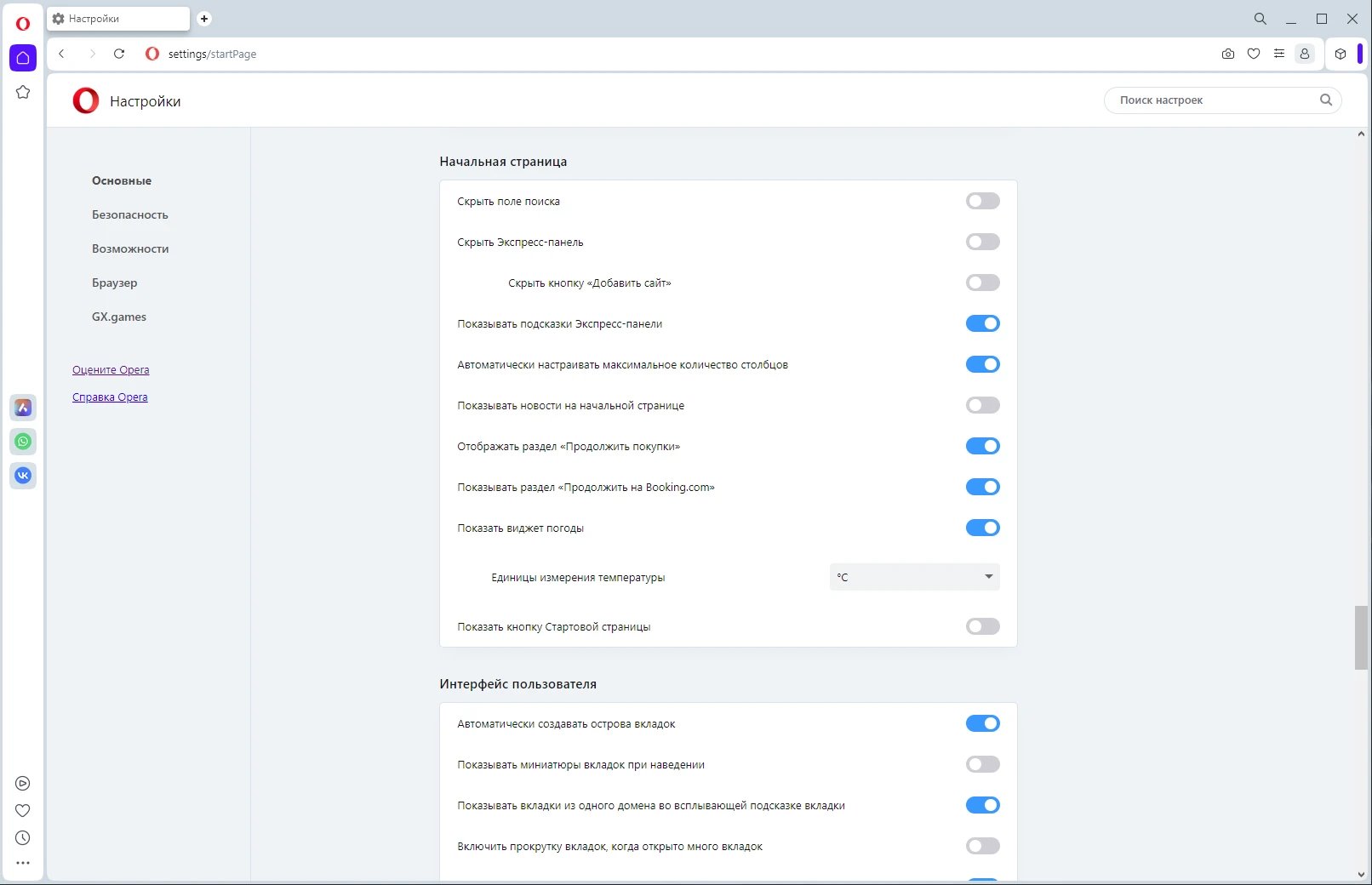
Task: Toggle 'Скрыть кнопку «Добавить сайт»'
Action: 983,283
